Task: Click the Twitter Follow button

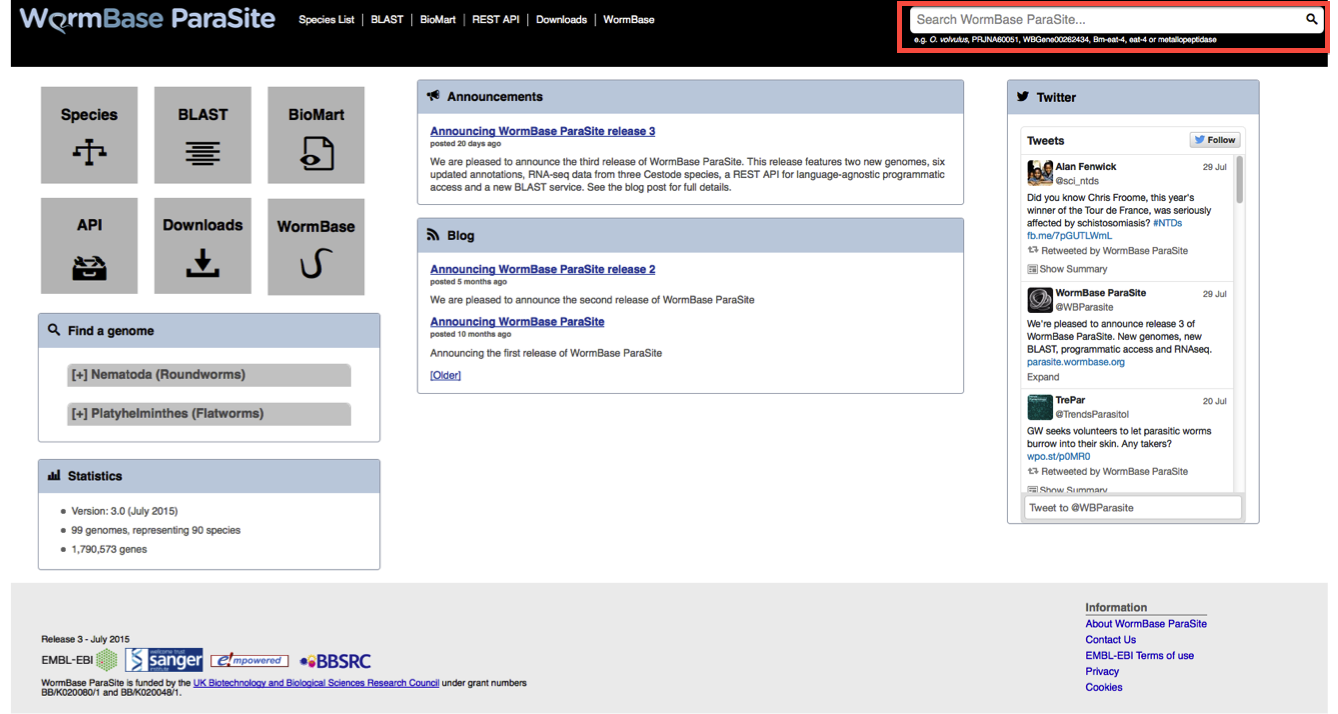Action: point(1215,140)
